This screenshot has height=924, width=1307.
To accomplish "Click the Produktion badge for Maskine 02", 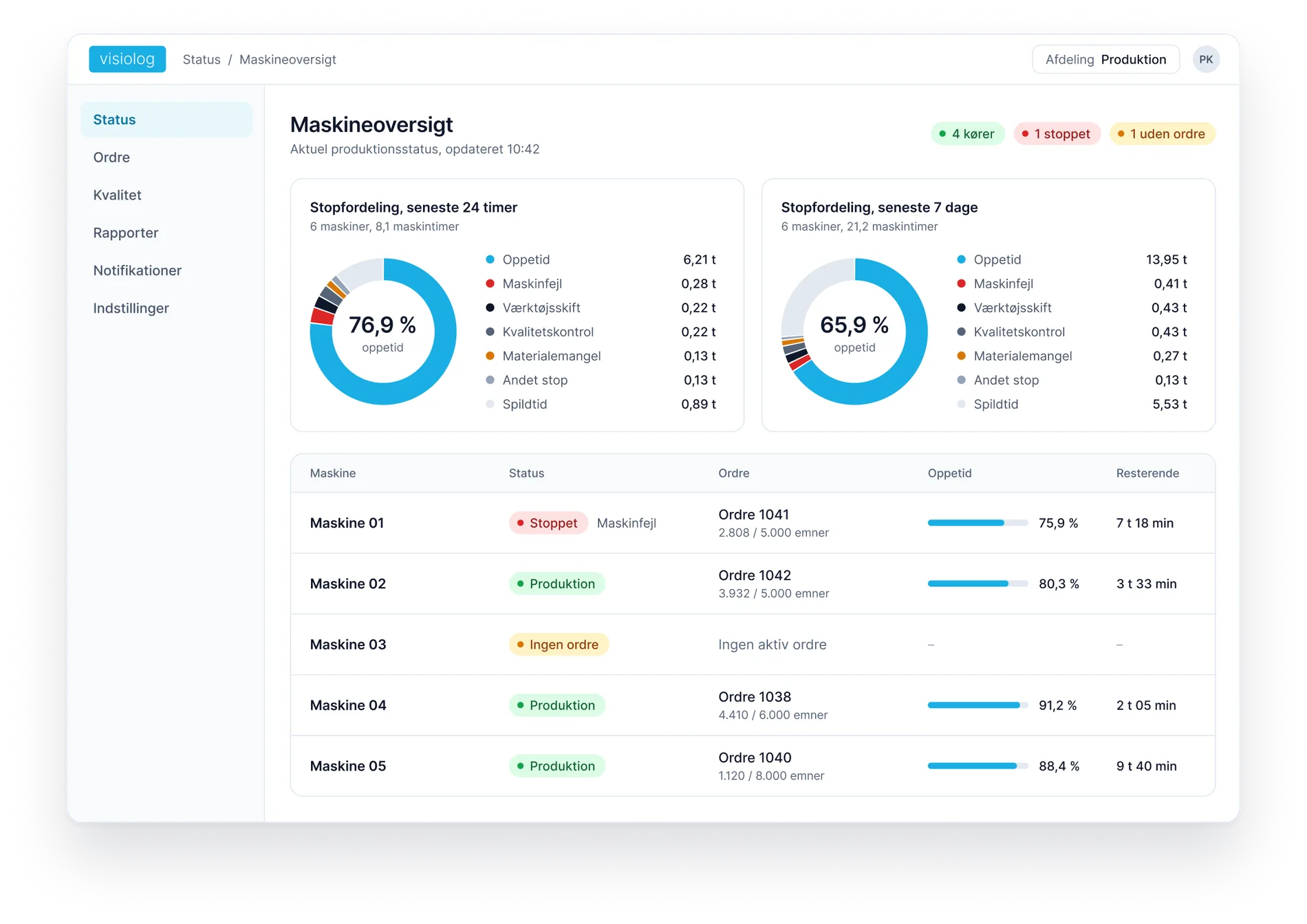I will [557, 583].
